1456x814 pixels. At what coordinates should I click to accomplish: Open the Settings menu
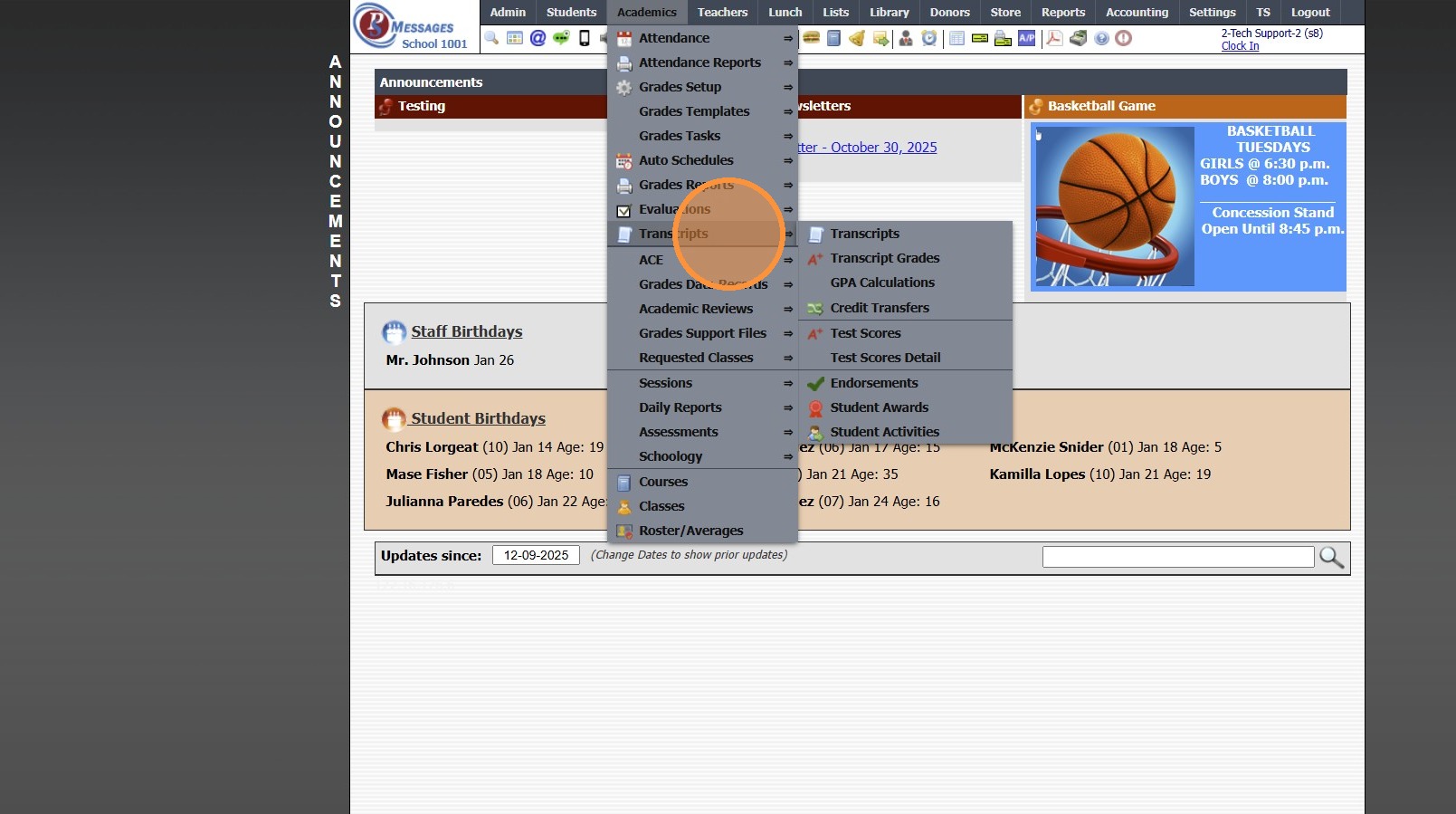pos(1213,12)
